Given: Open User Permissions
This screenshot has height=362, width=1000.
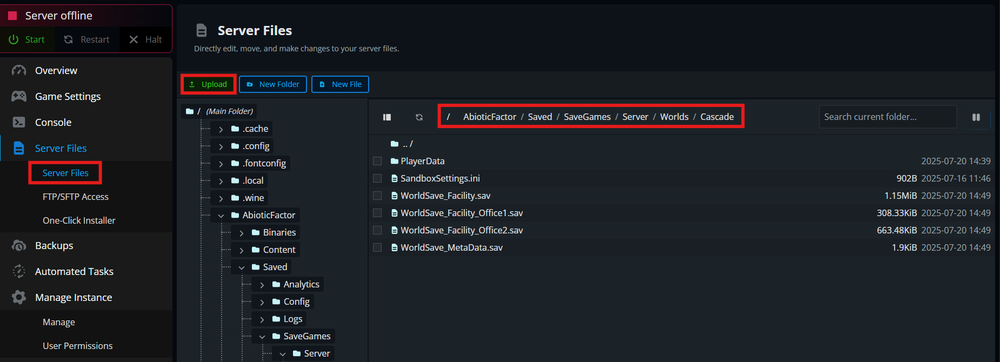Looking at the screenshot, I should [77, 346].
